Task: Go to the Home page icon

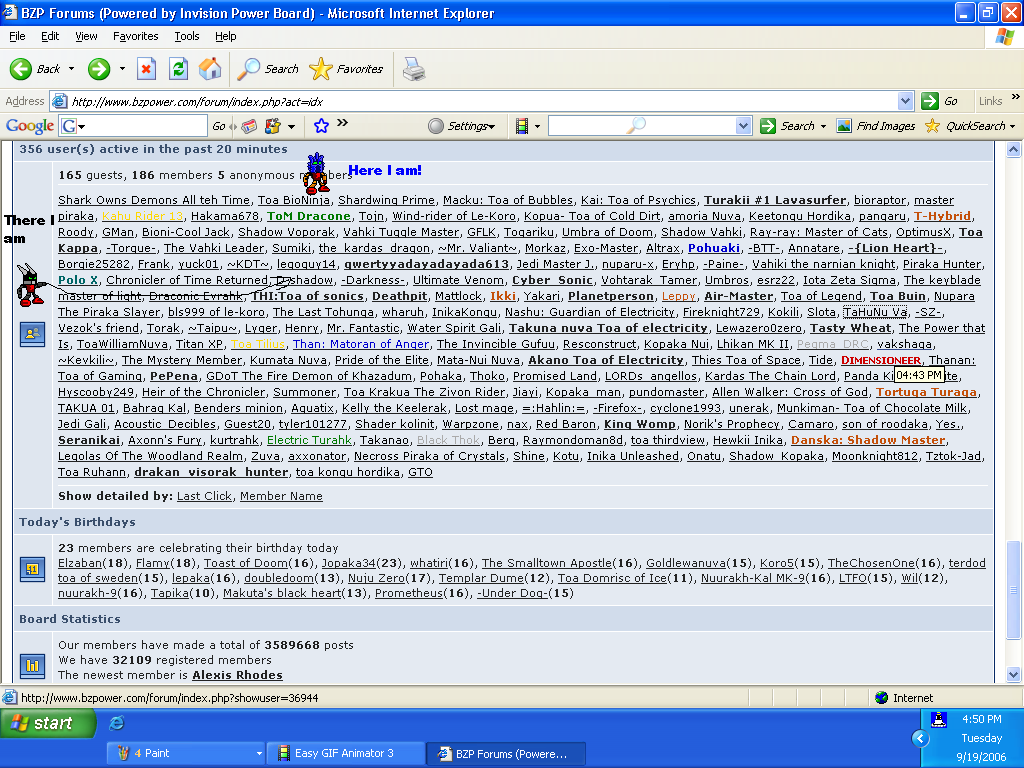Action: [210, 69]
